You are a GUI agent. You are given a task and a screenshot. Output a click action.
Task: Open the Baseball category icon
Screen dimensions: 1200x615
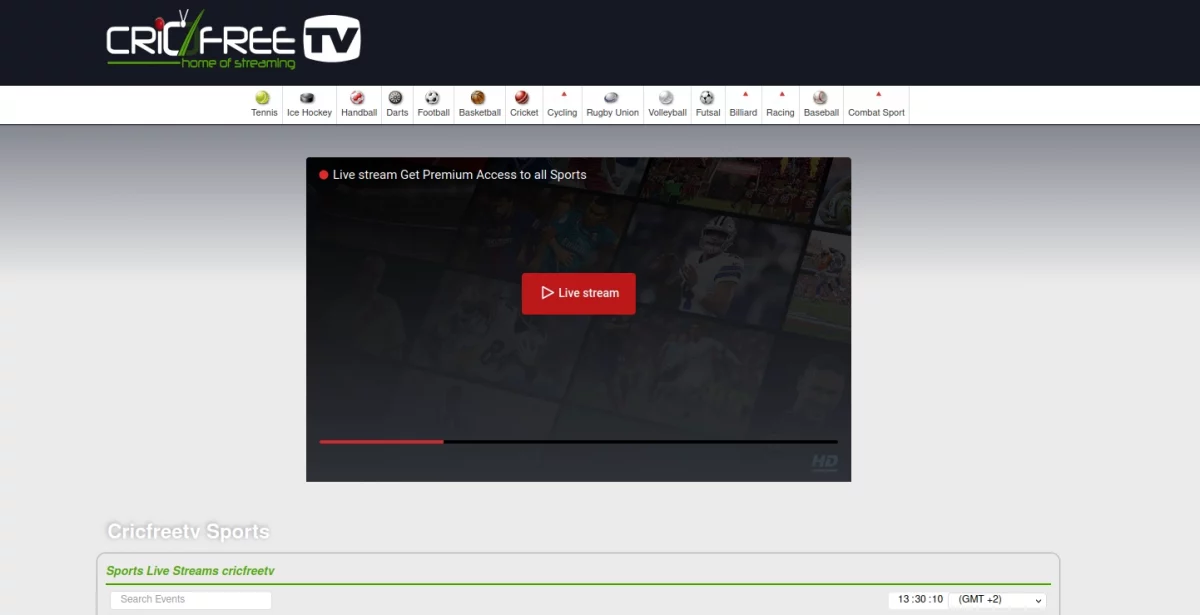point(820,98)
